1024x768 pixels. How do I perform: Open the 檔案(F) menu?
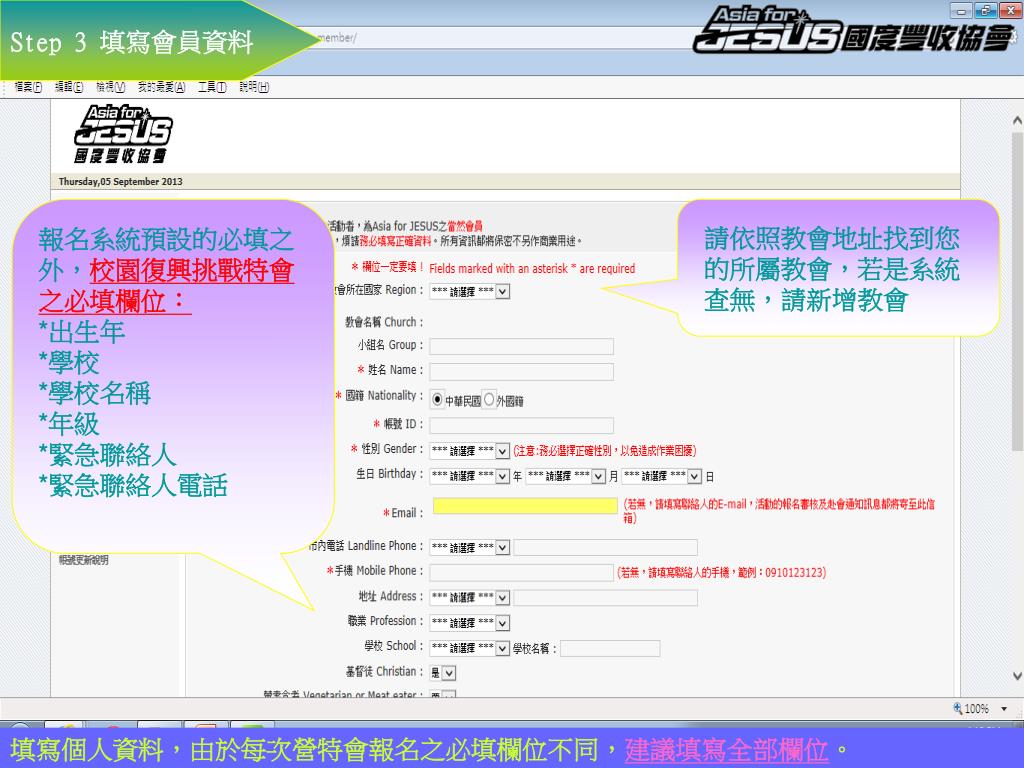[x=28, y=87]
